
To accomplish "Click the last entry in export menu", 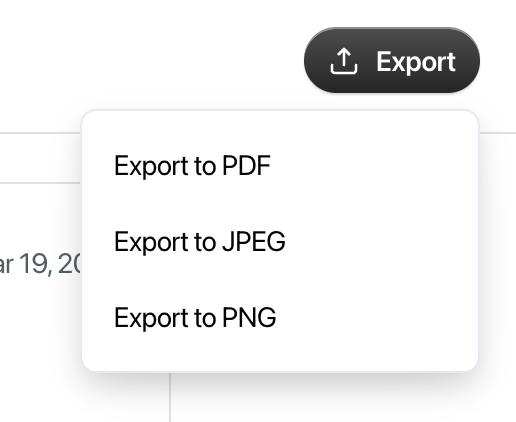I will point(280,317).
